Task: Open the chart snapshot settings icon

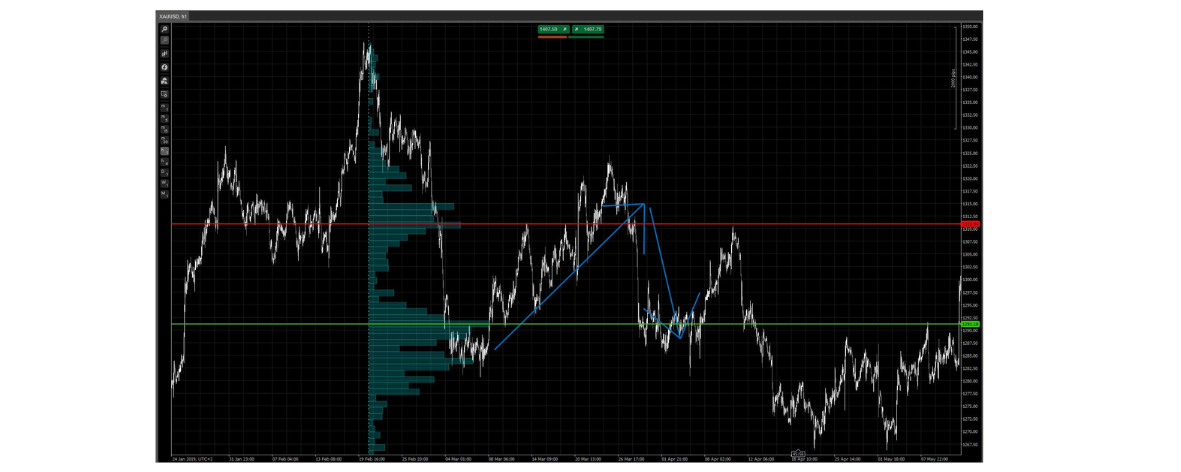Action: pyautogui.click(x=164, y=94)
